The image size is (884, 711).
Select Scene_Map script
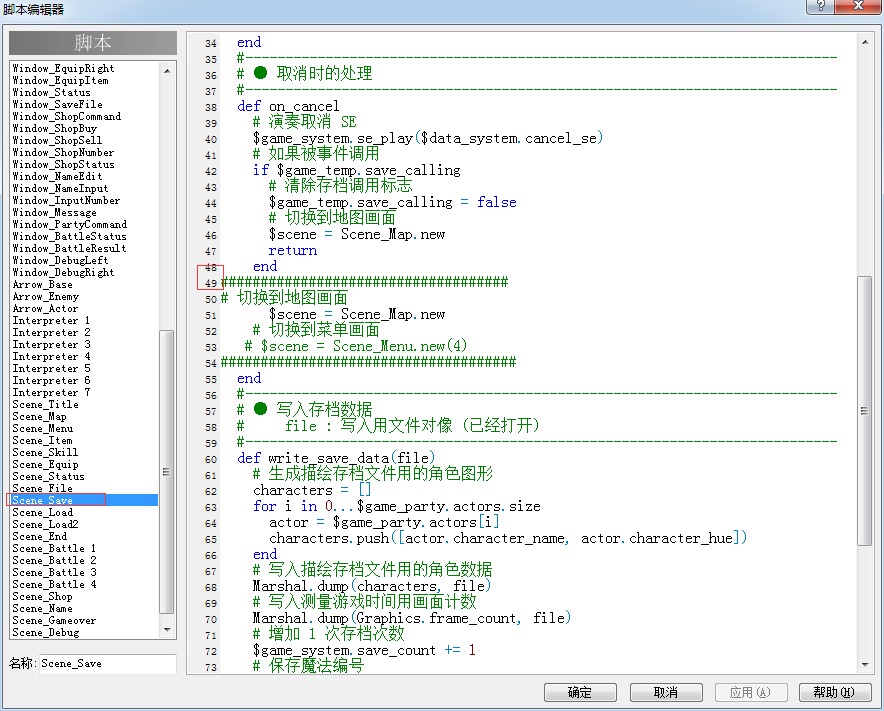(39, 416)
